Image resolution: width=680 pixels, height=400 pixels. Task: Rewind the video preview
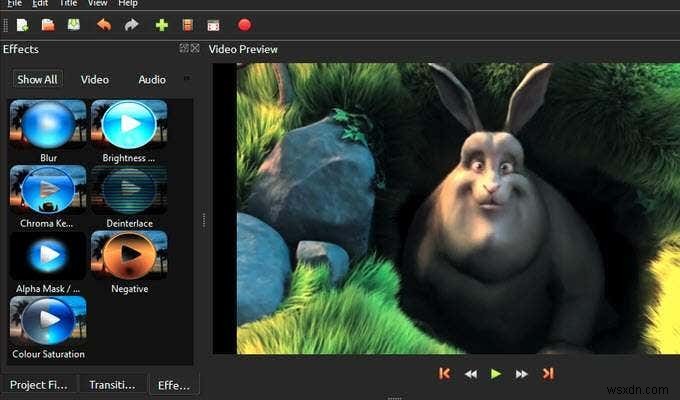pos(471,374)
